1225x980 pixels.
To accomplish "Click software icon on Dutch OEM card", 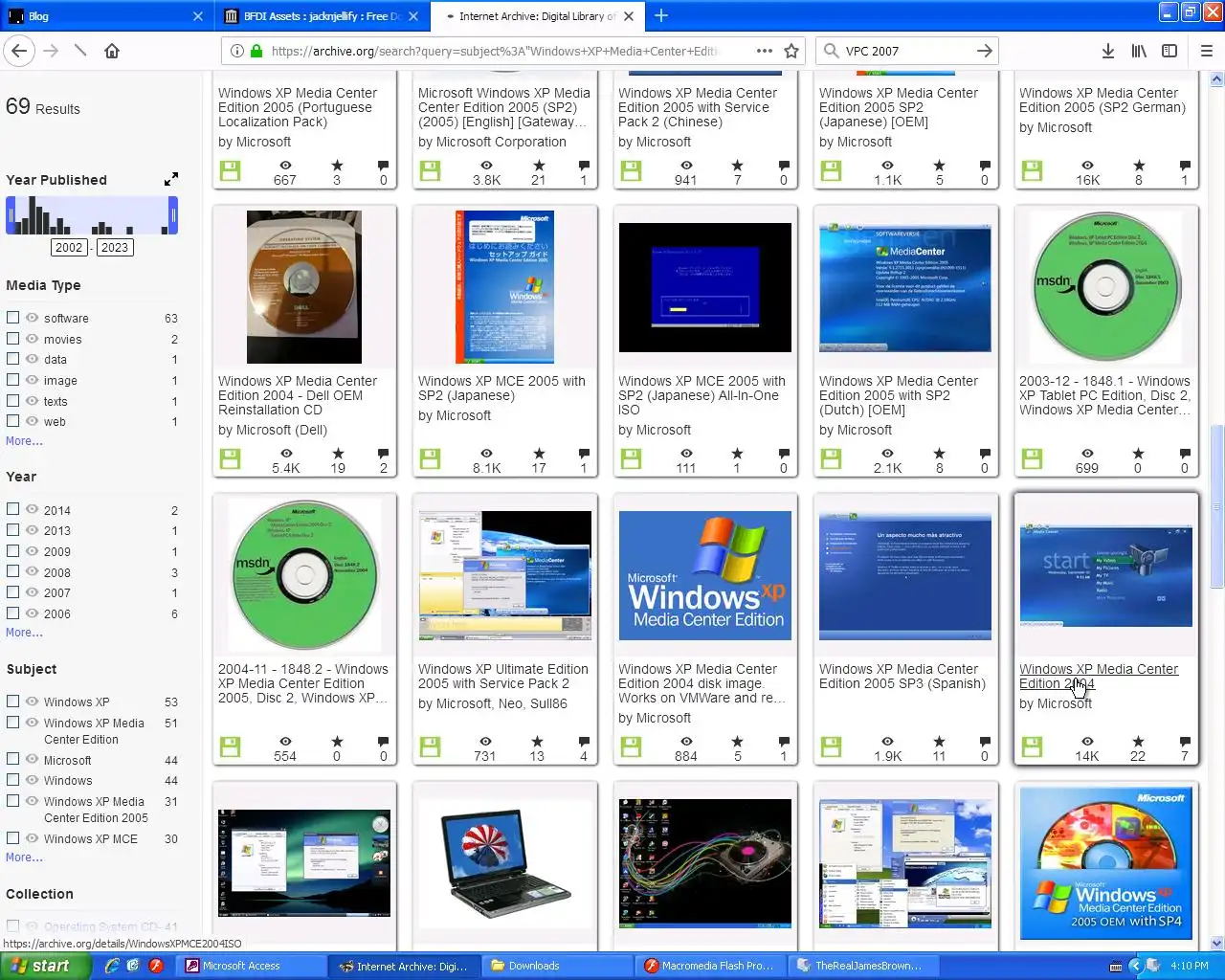I will [x=832, y=459].
